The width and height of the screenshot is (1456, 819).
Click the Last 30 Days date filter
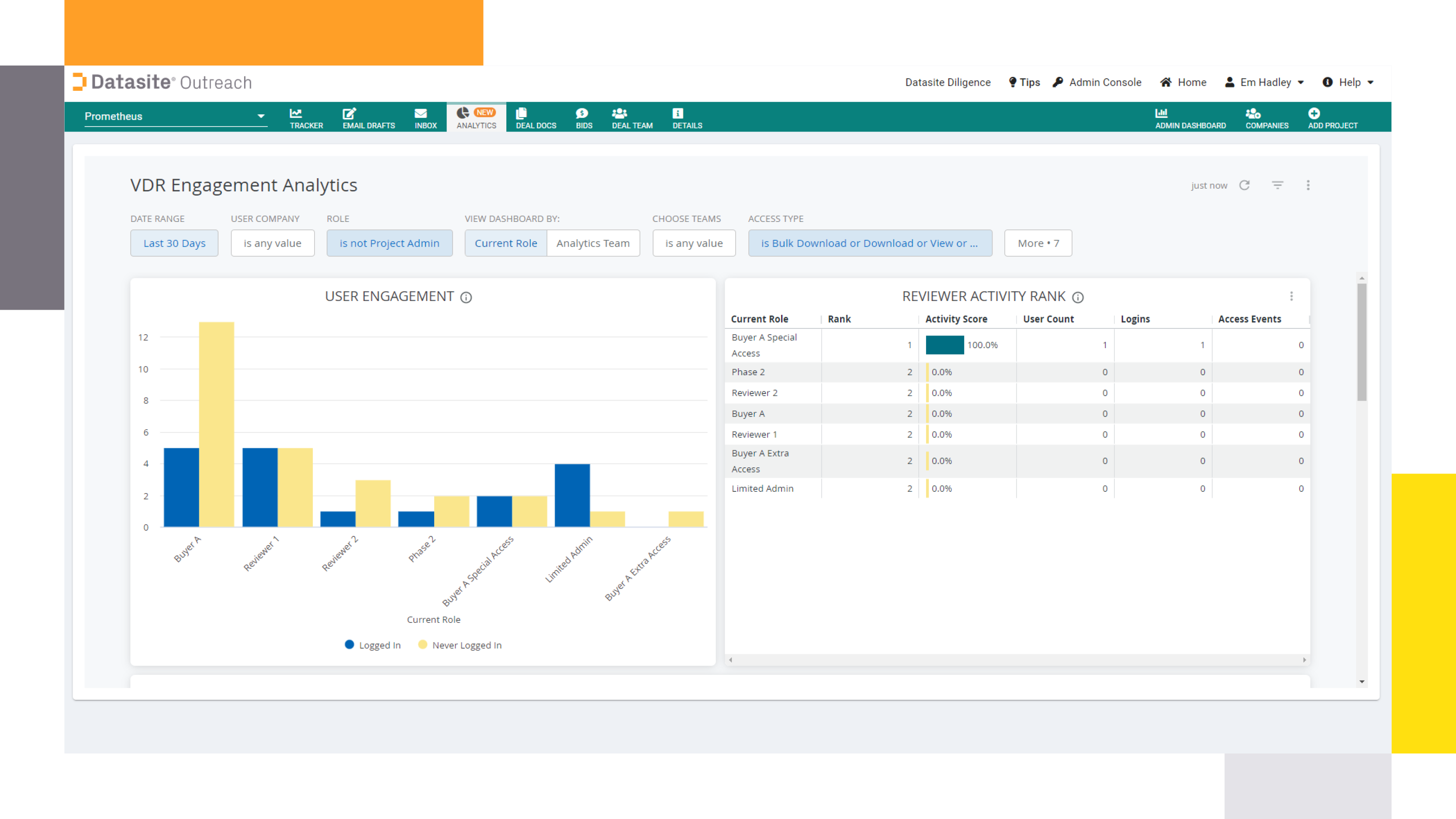pos(174,243)
